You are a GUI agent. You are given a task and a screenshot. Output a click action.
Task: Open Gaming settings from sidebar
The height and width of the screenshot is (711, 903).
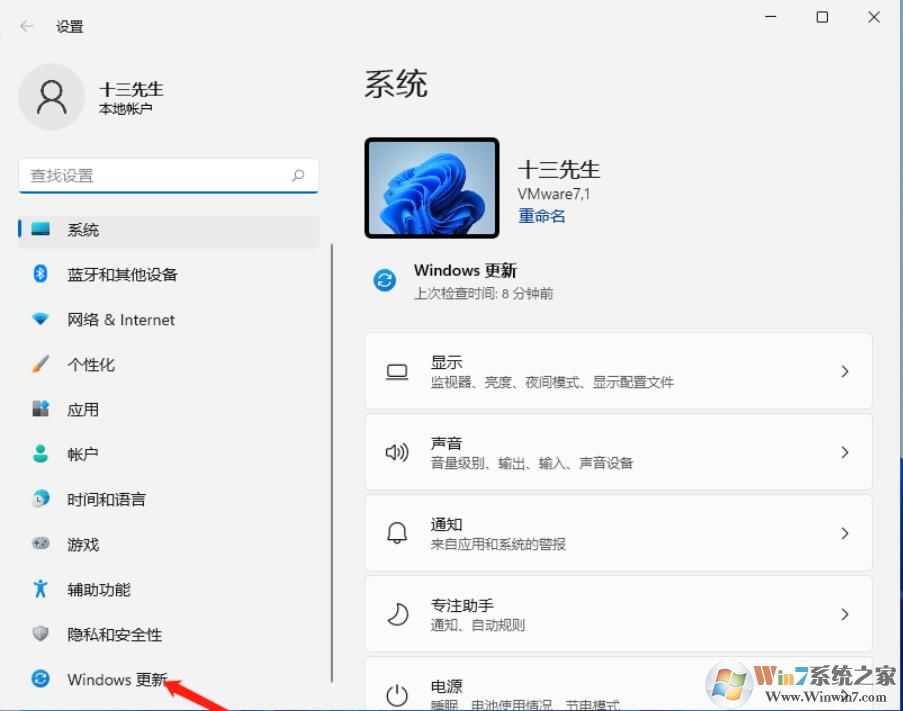pos(84,544)
